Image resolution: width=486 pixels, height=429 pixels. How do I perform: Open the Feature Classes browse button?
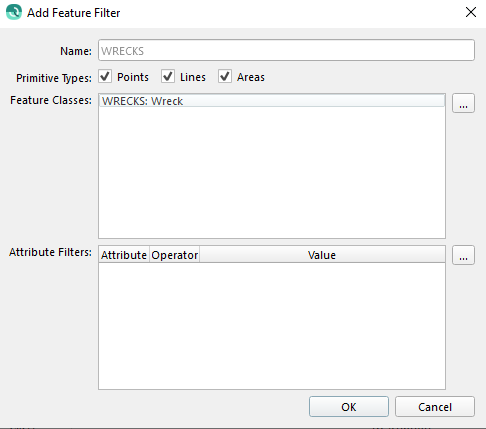pyautogui.click(x=463, y=103)
